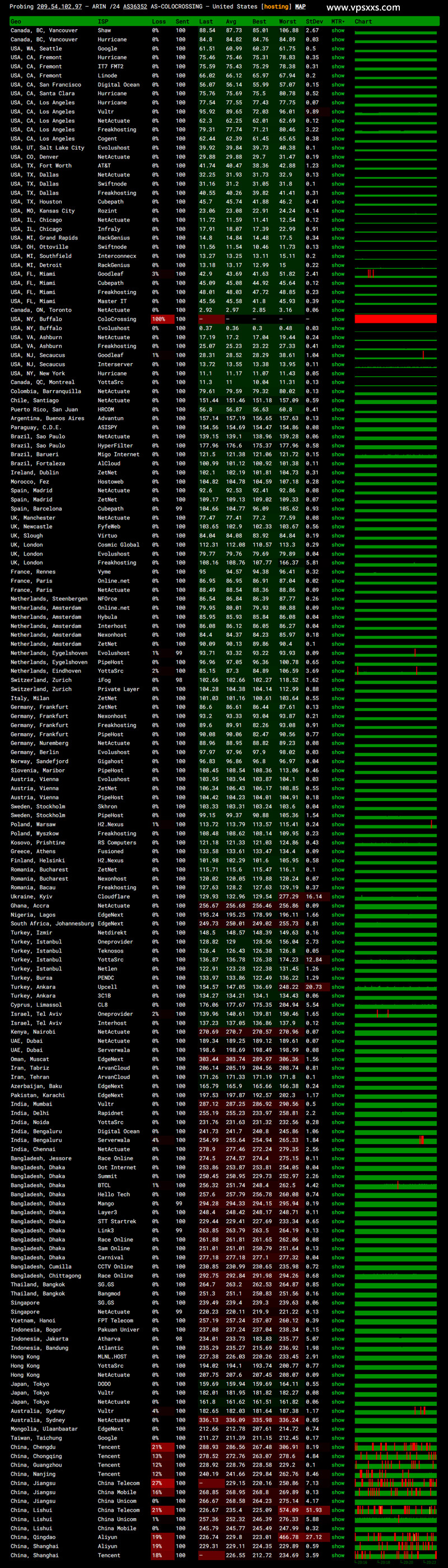Open the AS36352 link in the header
The height and width of the screenshot is (1568, 448).
[135, 7]
